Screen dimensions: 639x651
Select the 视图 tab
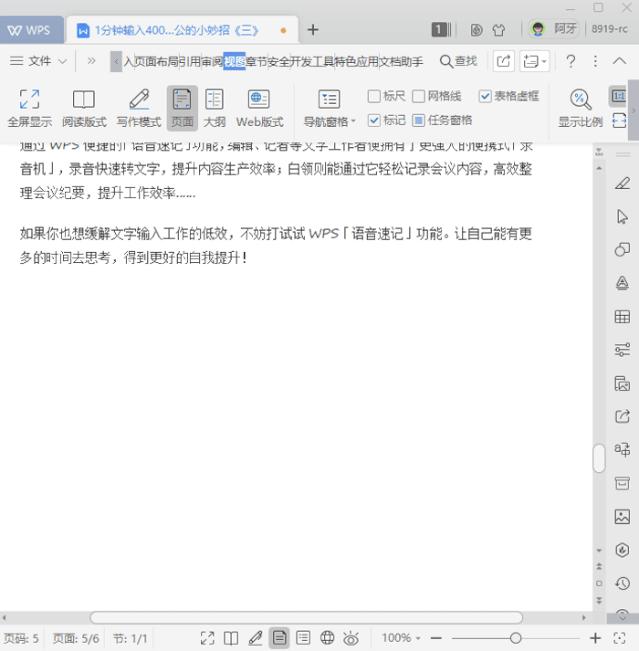(235, 61)
